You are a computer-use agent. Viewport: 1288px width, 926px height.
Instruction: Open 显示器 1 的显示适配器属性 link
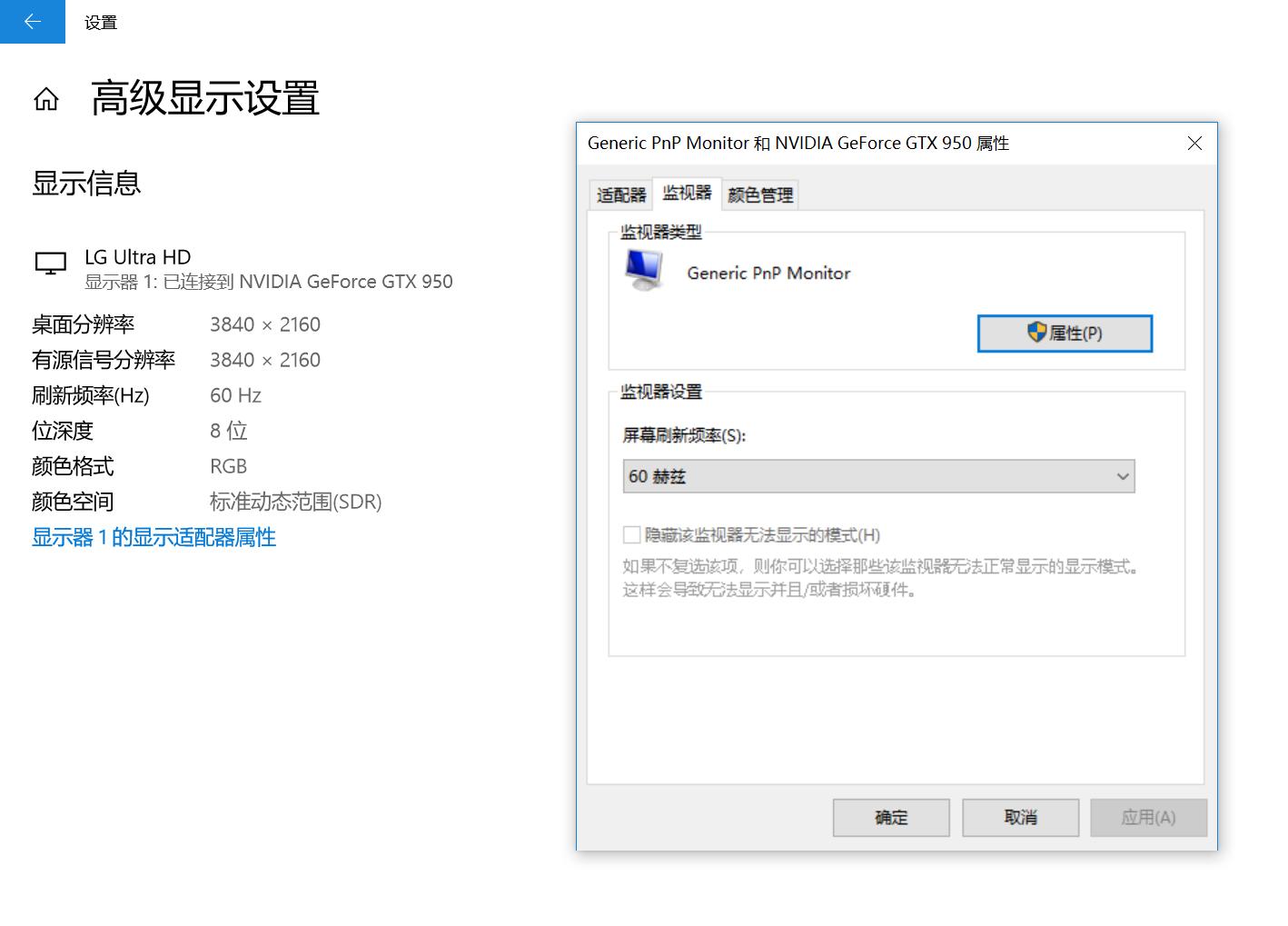pos(153,537)
